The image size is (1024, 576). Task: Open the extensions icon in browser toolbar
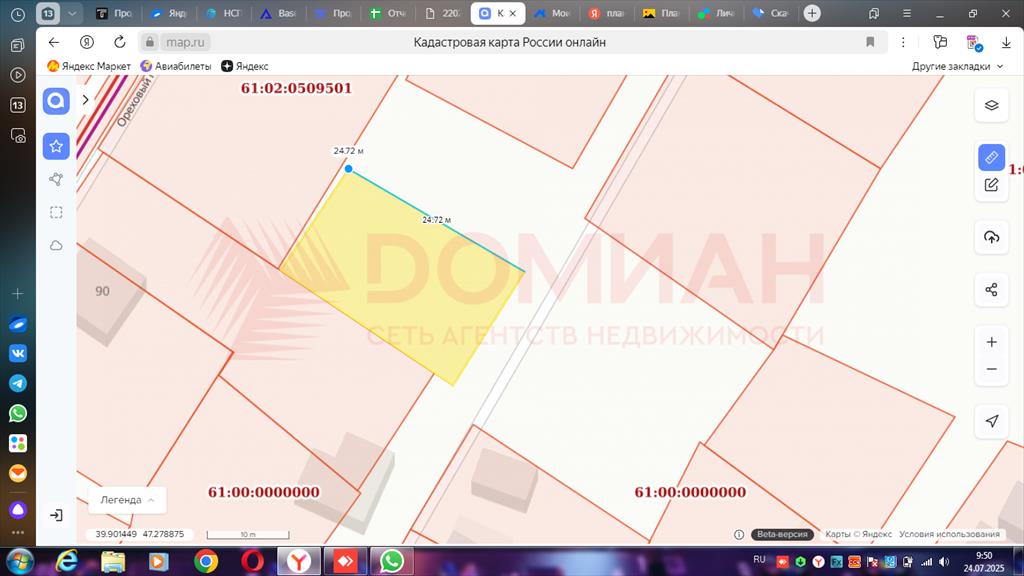[x=973, y=42]
